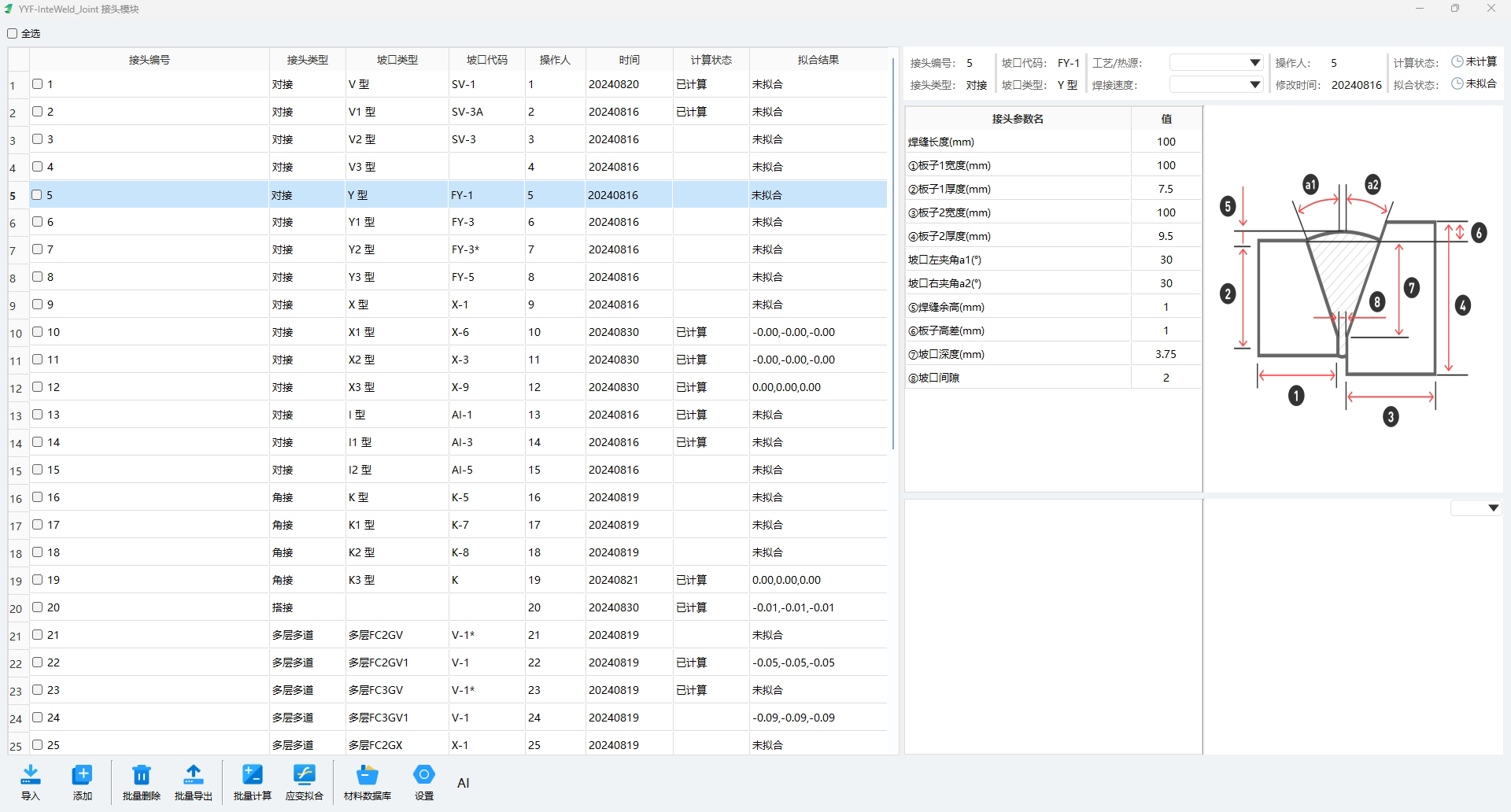
Task: Click the AI button
Action: pos(463,783)
